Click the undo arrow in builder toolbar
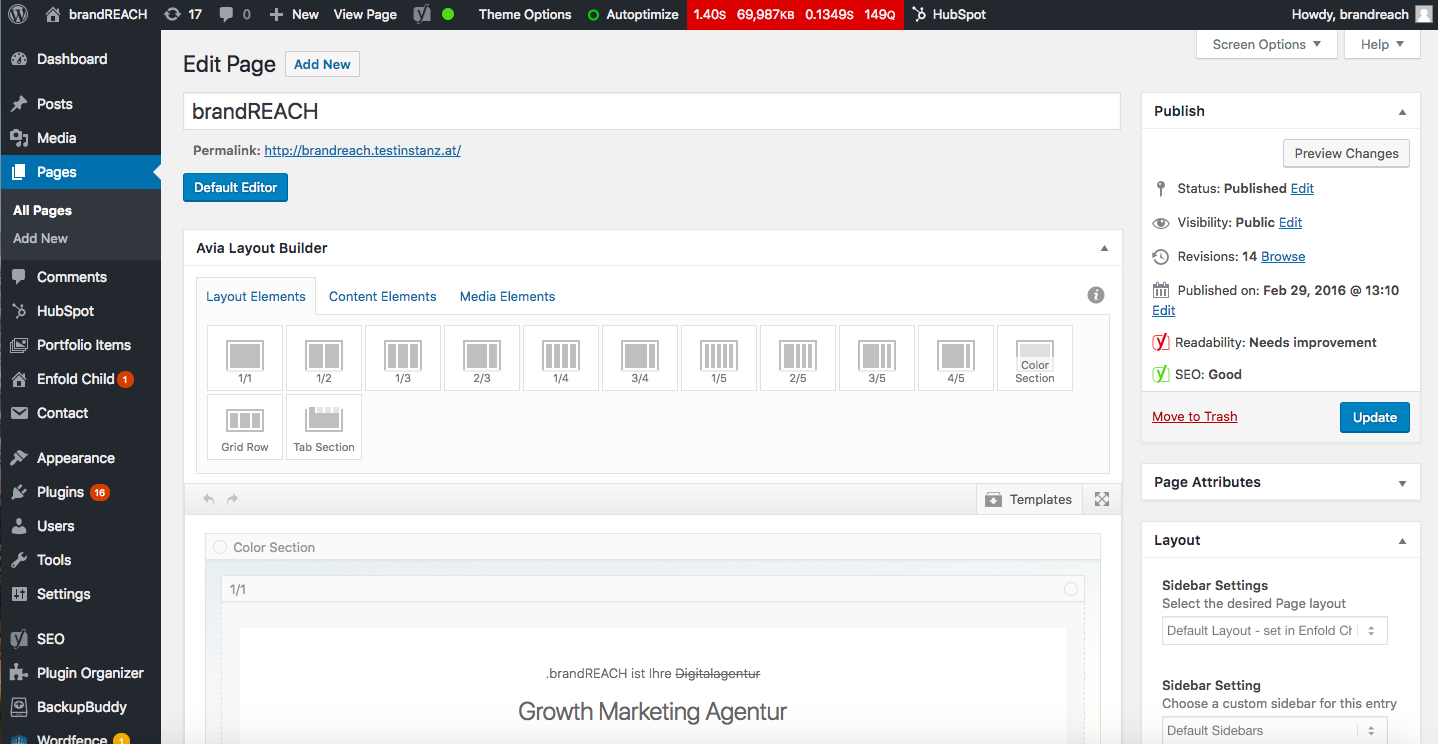This screenshot has height=744, width=1438. click(209, 499)
